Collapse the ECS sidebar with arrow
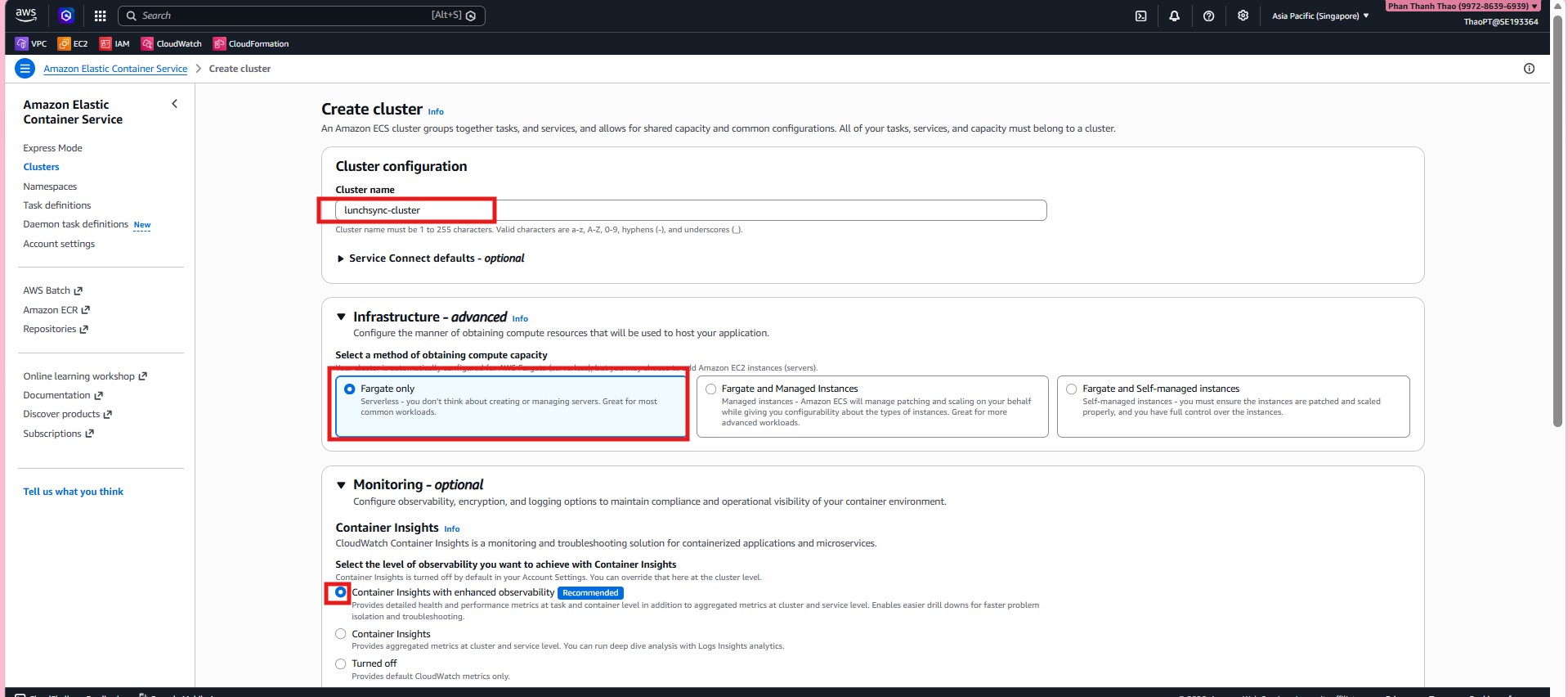 tap(174, 104)
